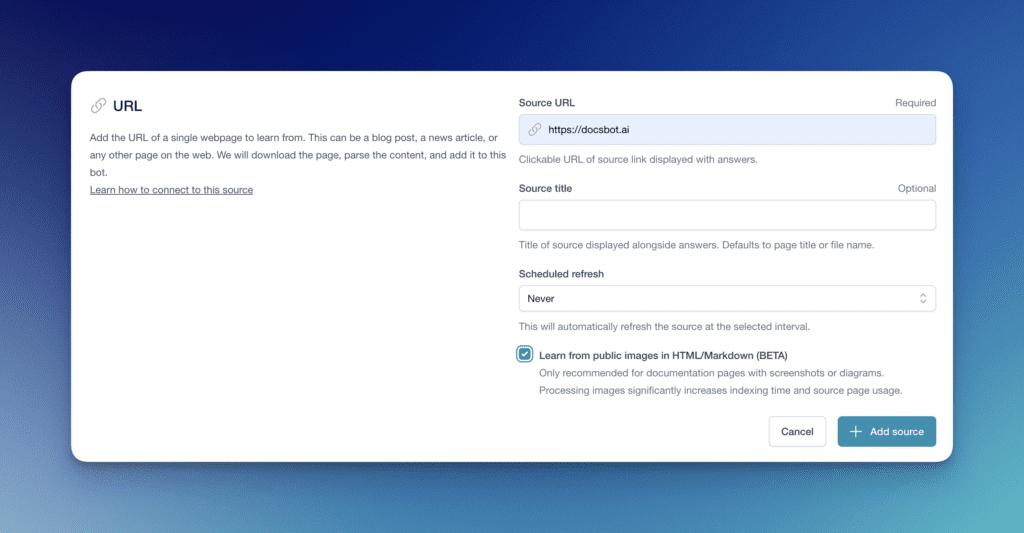Click the 'Learn from public images in HTML/Markdown' label
This screenshot has height=533, width=1024.
(663, 355)
